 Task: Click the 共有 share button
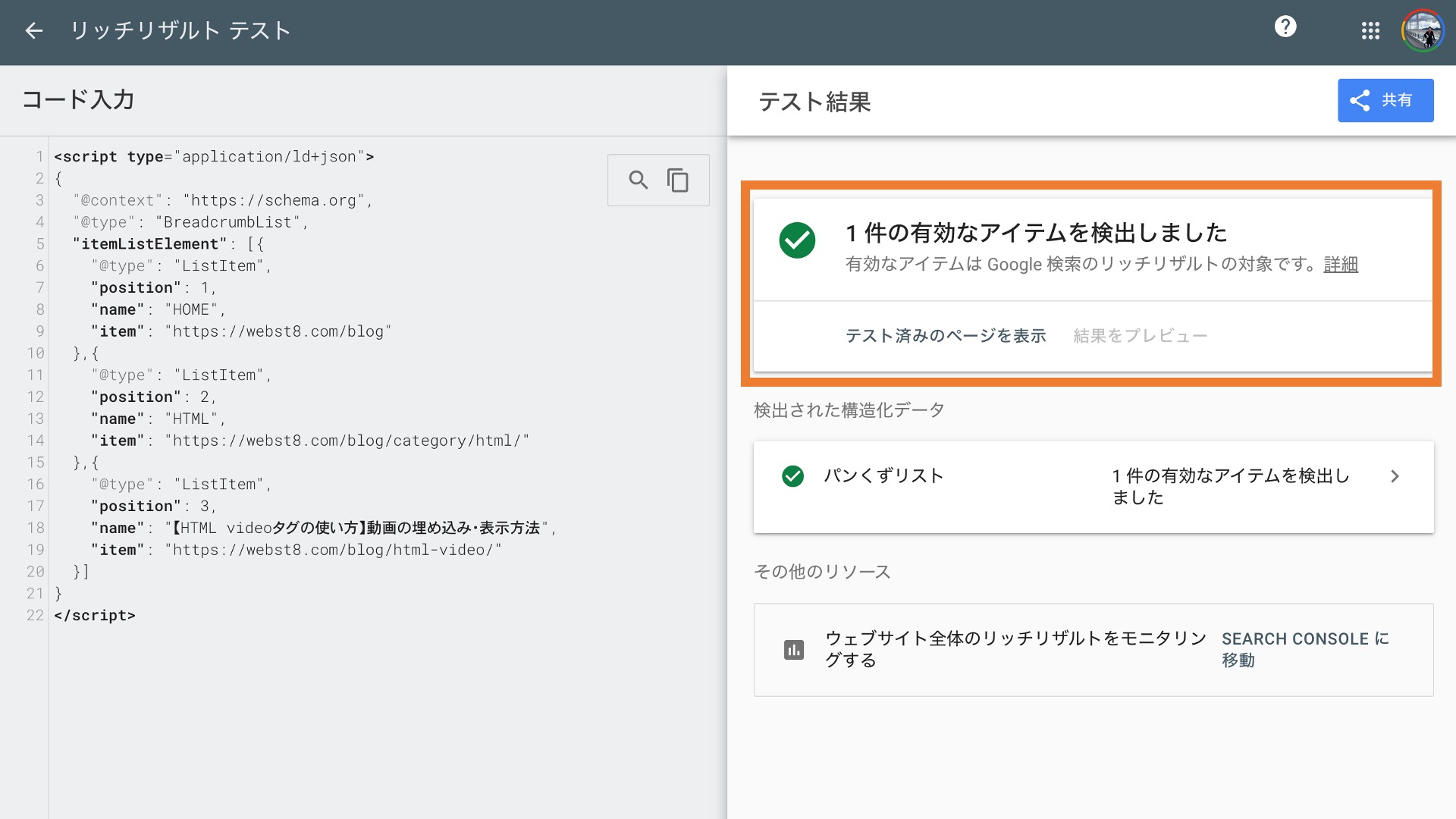[x=1384, y=101]
